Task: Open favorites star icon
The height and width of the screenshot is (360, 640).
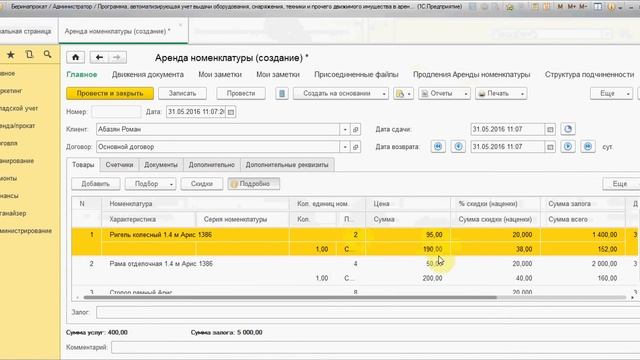Action: pos(11,54)
